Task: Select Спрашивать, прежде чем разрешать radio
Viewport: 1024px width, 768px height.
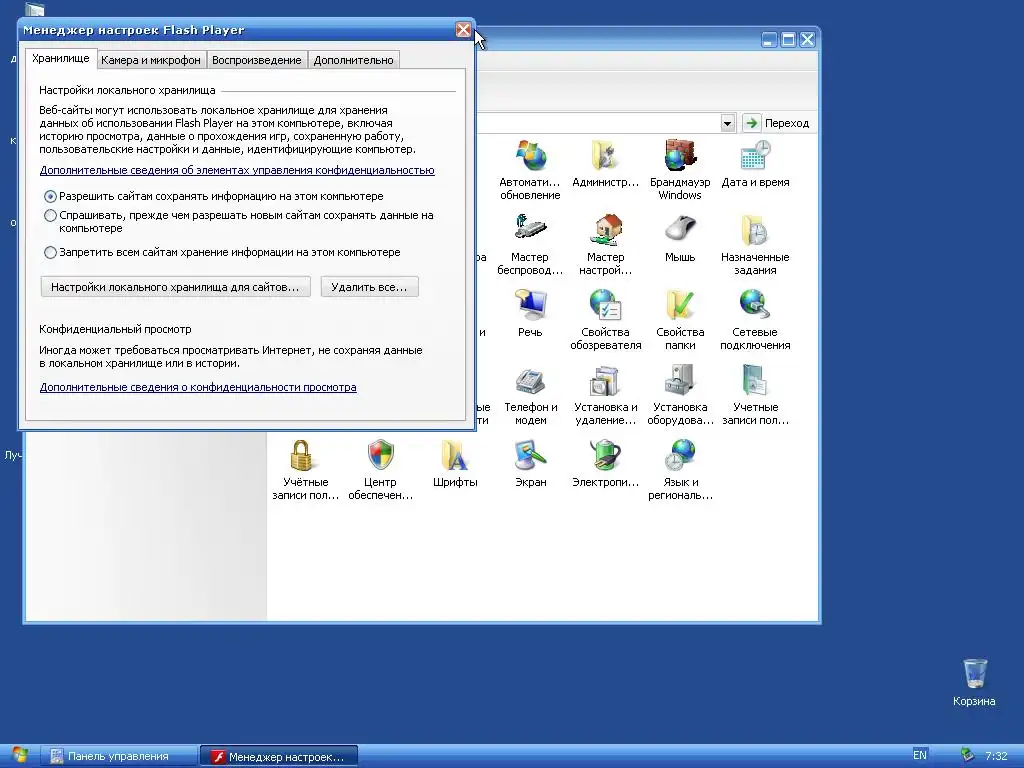Action: pyautogui.click(x=50, y=216)
